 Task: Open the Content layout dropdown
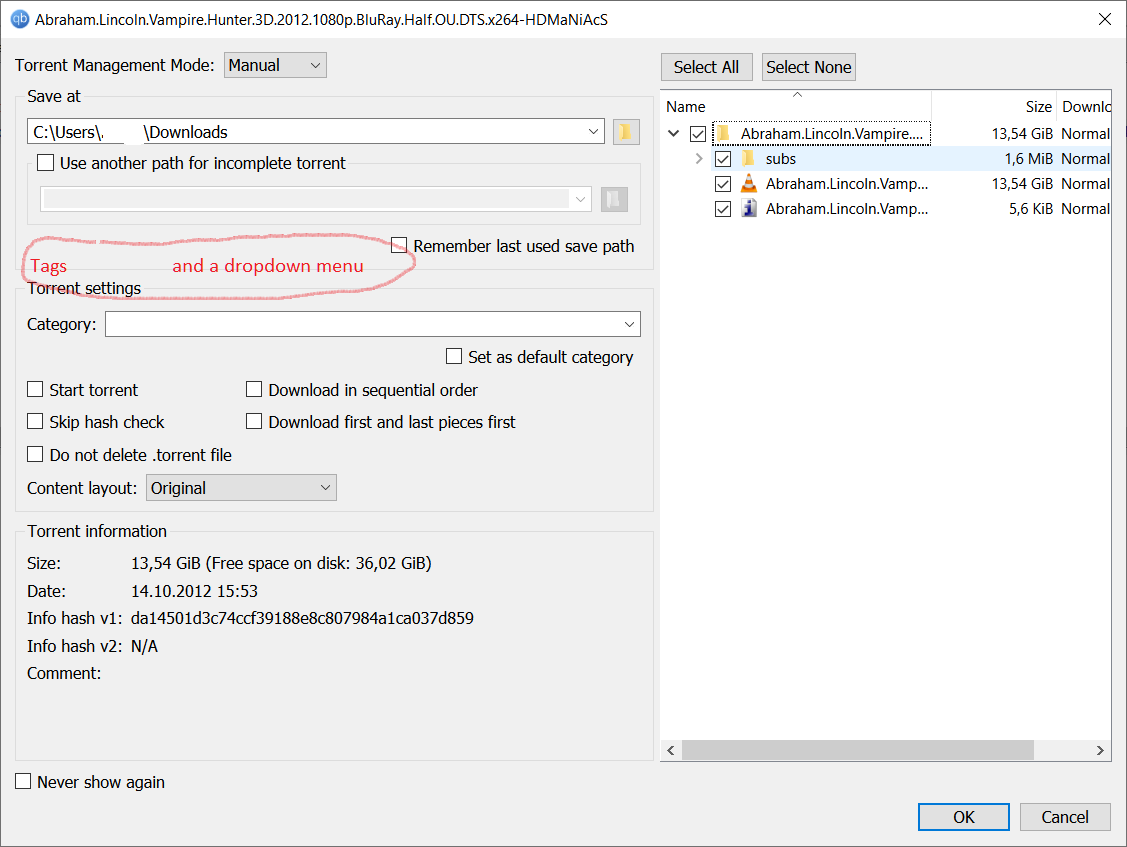coord(240,487)
